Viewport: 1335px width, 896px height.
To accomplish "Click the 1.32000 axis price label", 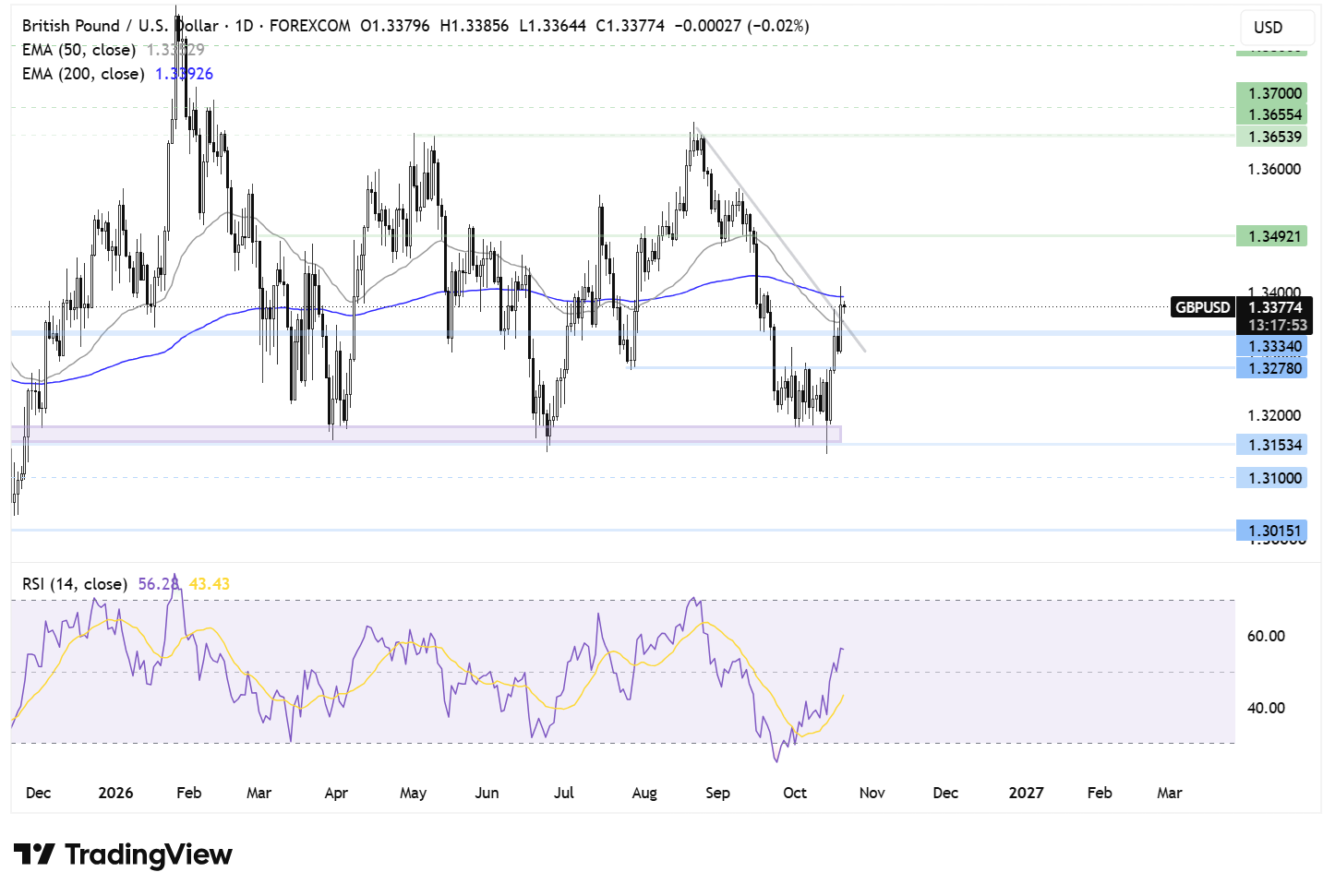I will [1274, 415].
